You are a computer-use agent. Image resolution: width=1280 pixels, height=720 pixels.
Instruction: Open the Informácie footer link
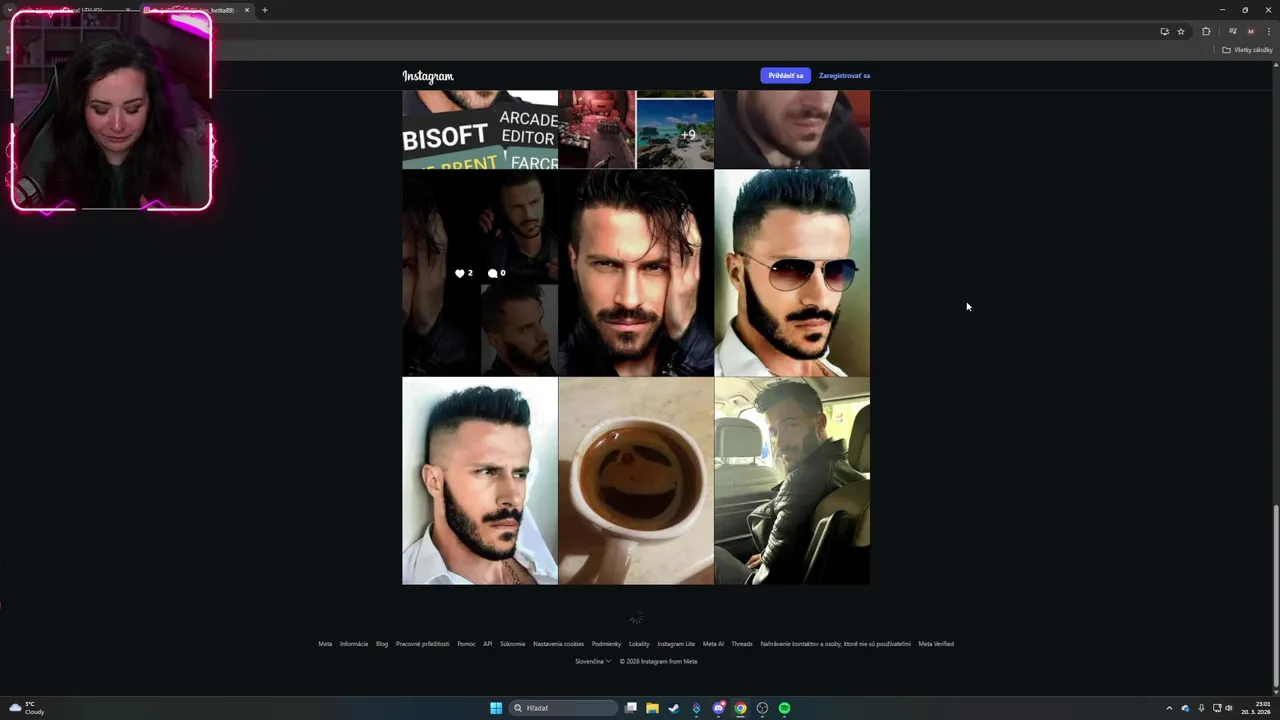tap(354, 644)
